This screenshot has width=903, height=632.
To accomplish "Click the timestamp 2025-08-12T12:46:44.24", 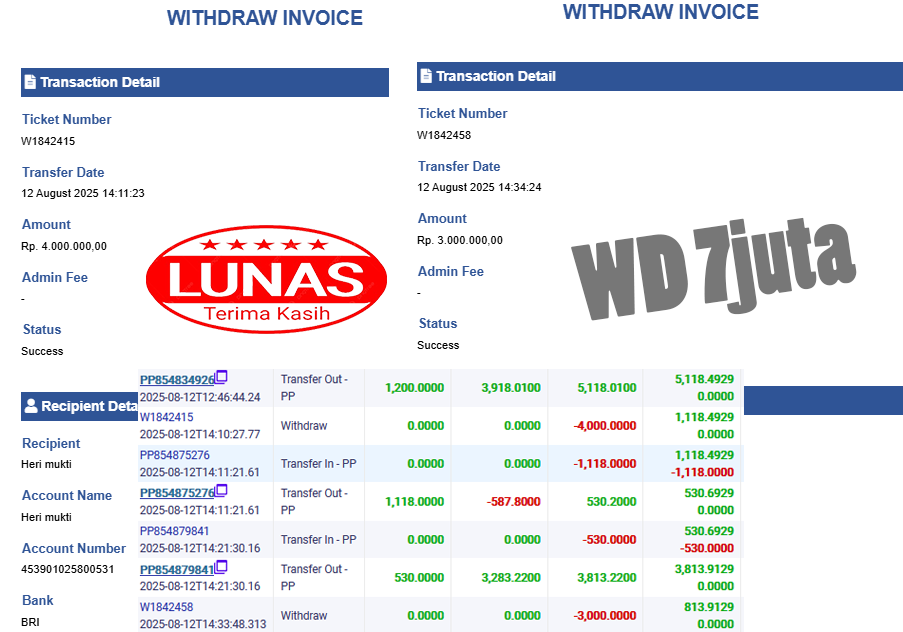I will click(x=200, y=397).
